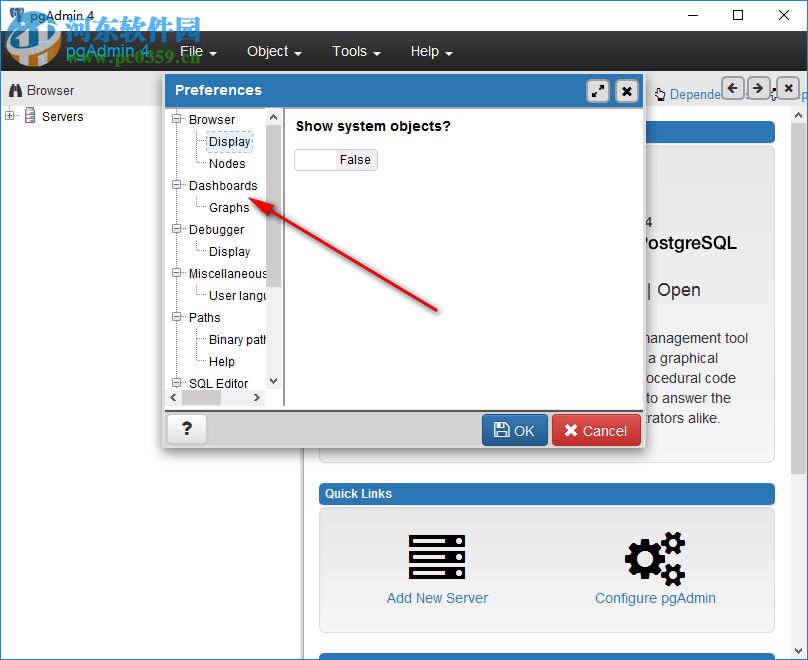The height and width of the screenshot is (660, 808).
Task: Switch to the Dependencies tab
Action: [x=688, y=94]
